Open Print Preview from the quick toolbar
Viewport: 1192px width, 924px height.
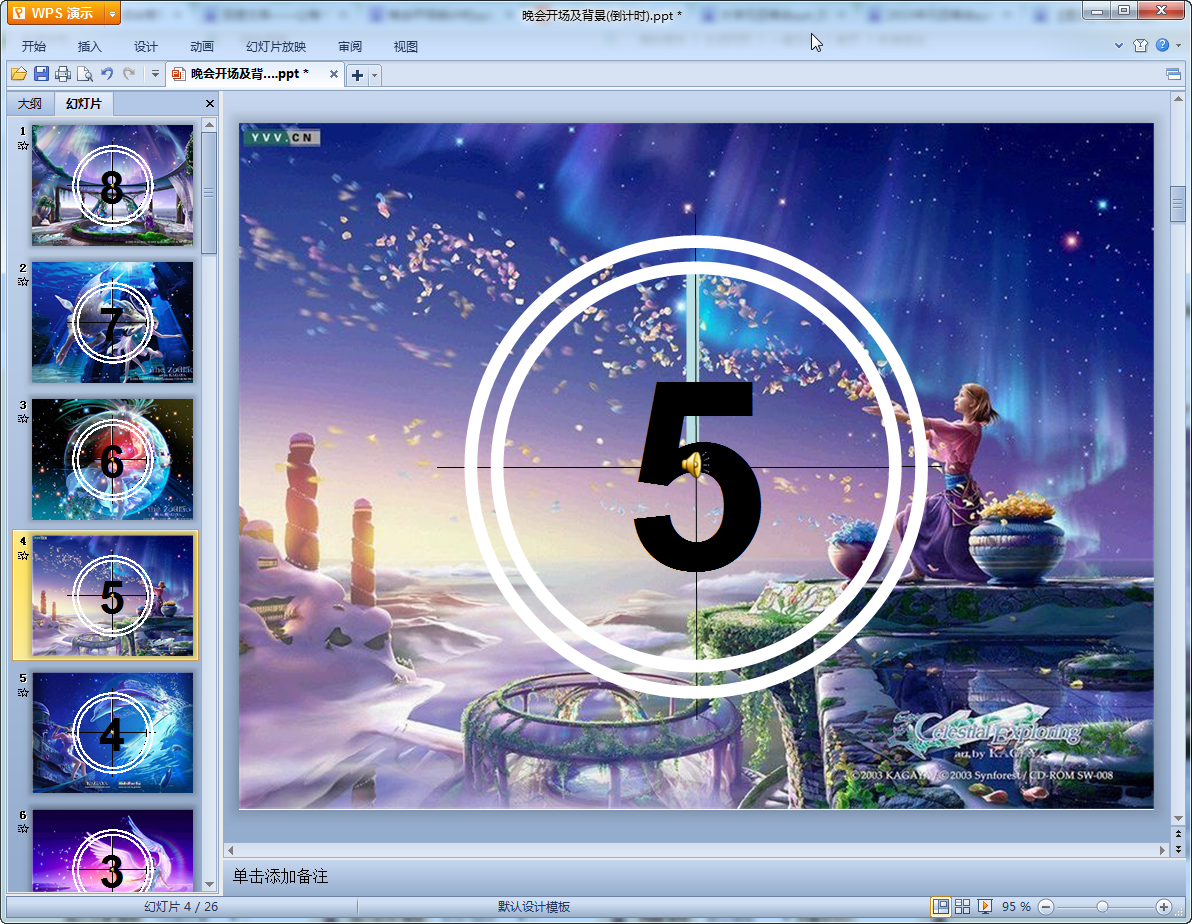(x=85, y=74)
